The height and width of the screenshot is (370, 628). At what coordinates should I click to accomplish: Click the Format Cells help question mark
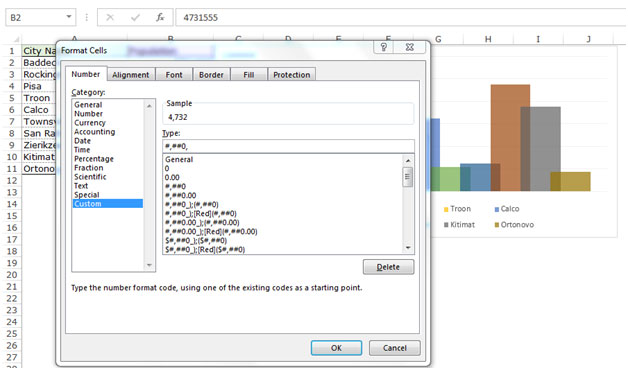383,47
